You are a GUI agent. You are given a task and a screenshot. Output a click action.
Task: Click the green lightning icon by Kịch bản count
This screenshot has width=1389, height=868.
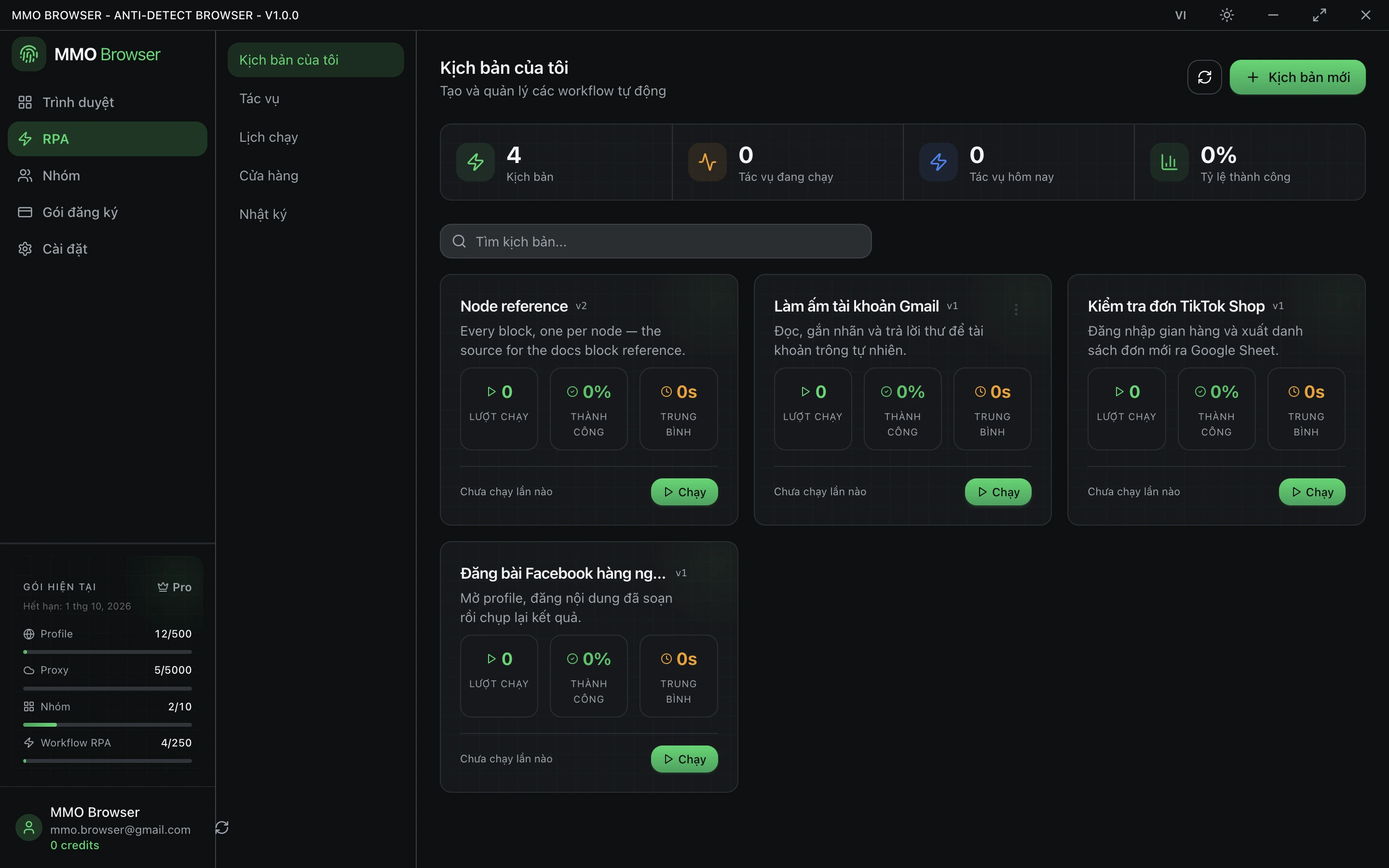(x=475, y=162)
